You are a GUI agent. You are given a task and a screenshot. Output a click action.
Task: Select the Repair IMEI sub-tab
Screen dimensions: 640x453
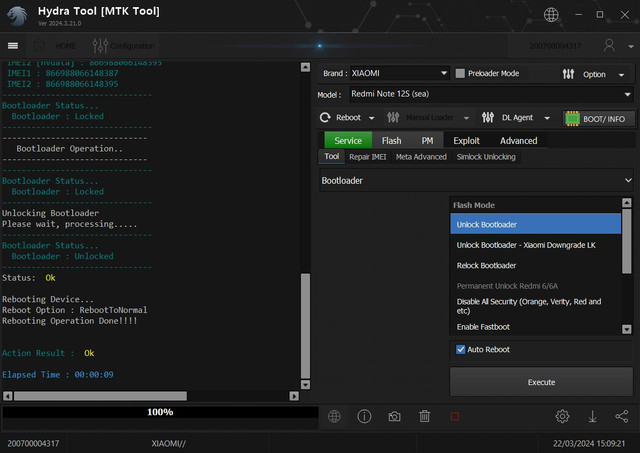pyautogui.click(x=367, y=157)
